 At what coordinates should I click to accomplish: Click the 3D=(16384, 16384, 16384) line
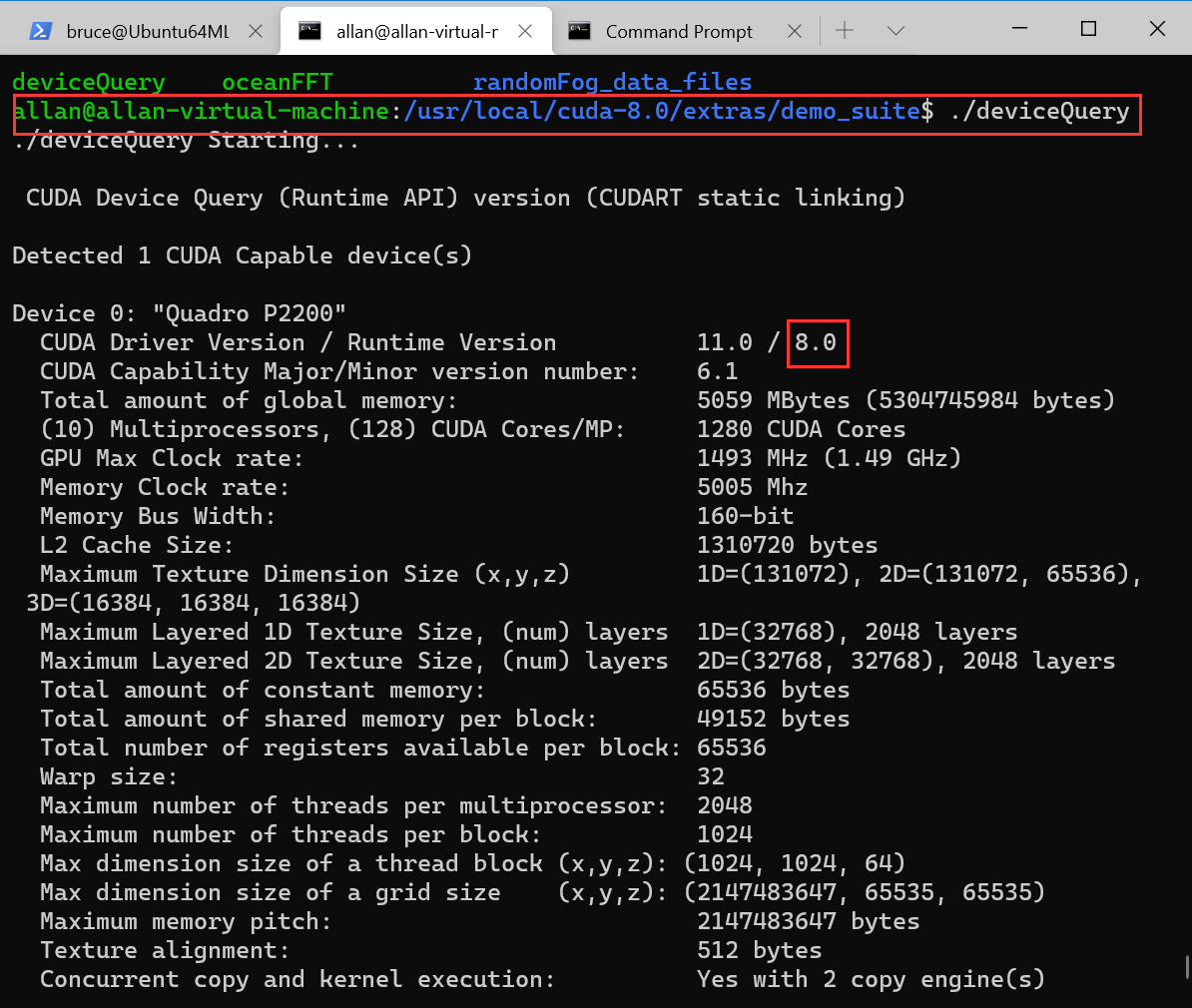(194, 603)
